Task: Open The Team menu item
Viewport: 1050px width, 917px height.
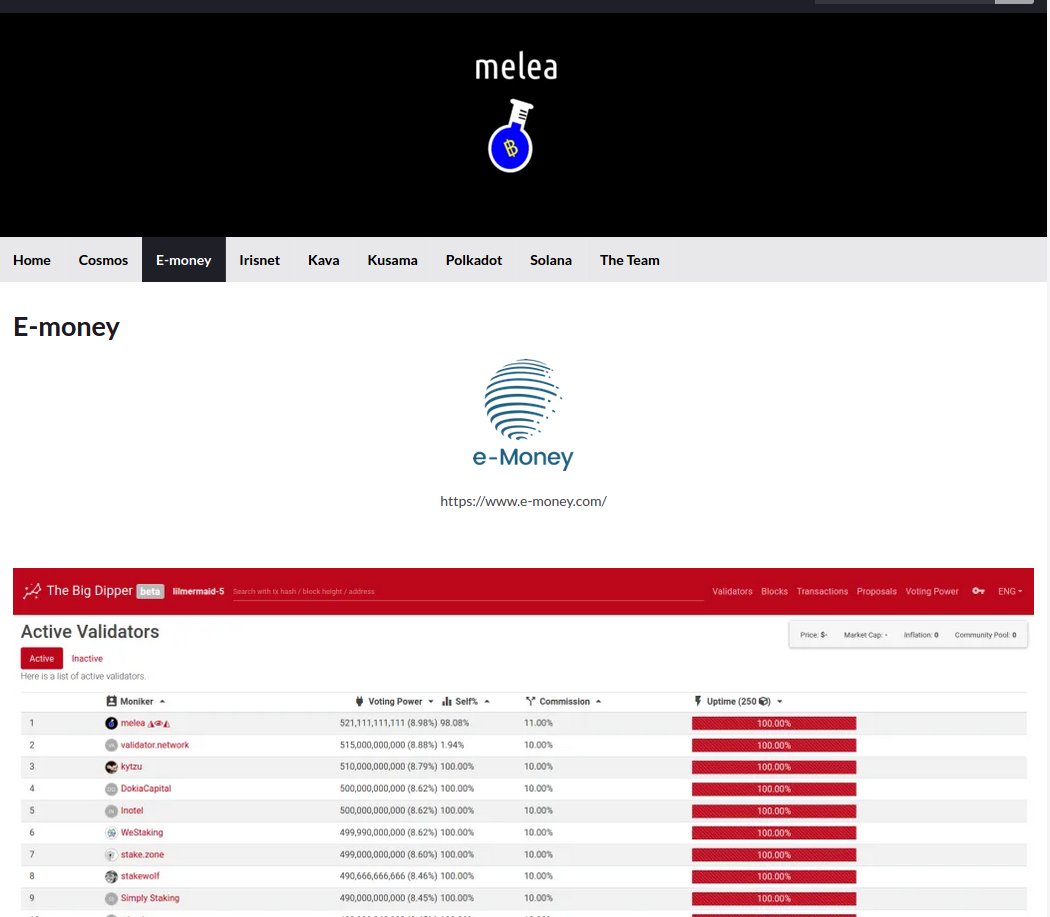Action: coord(629,260)
